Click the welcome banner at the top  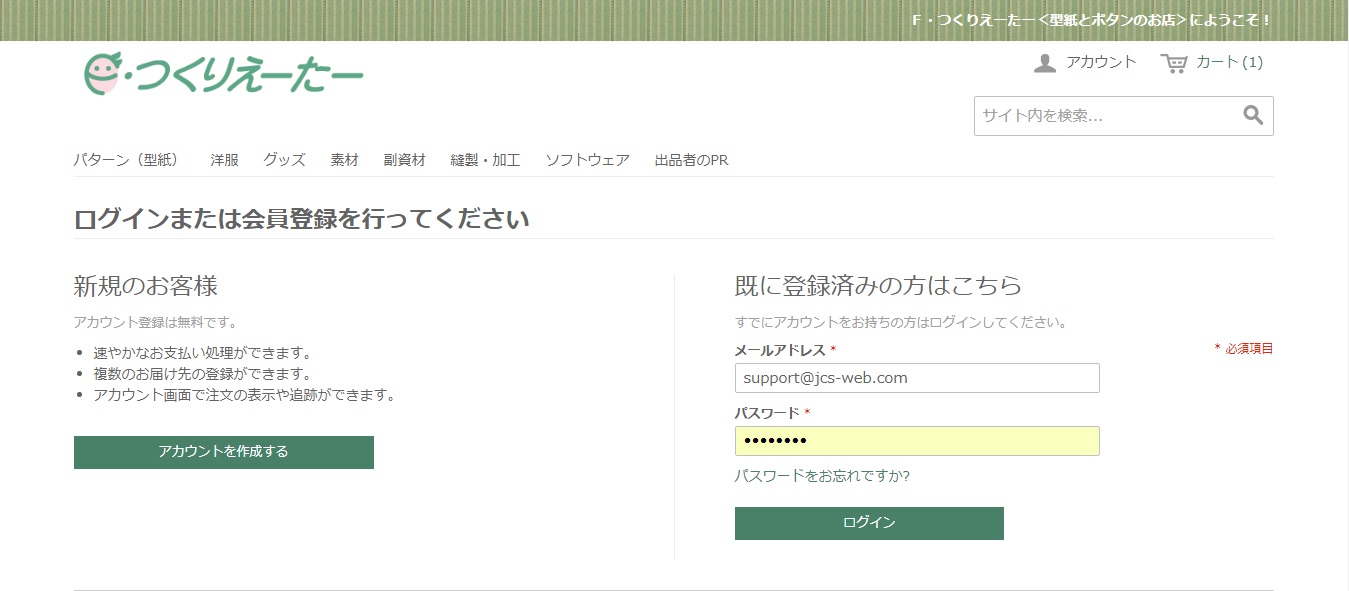1088,18
